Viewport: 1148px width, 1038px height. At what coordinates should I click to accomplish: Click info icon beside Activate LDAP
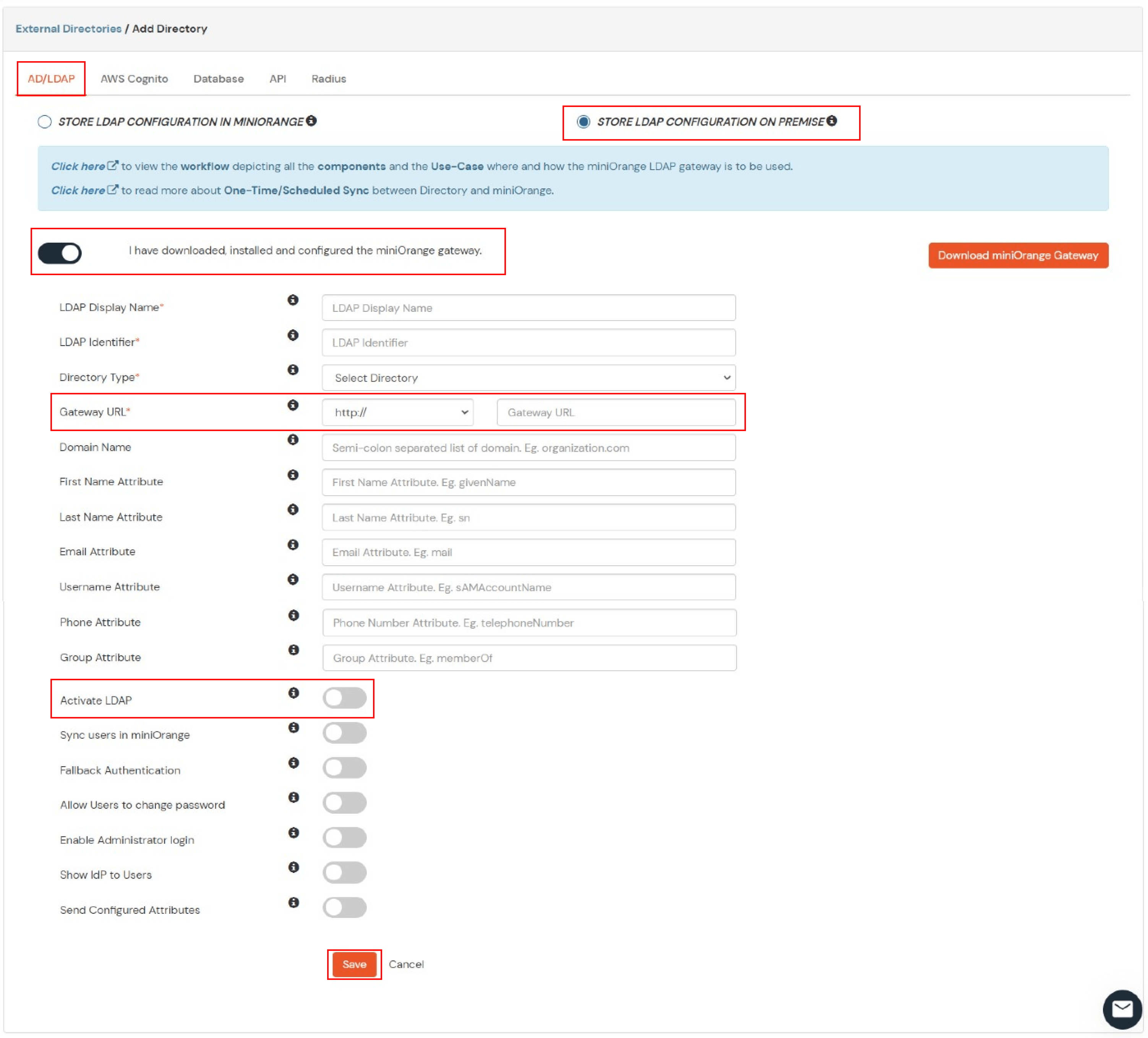coord(293,693)
